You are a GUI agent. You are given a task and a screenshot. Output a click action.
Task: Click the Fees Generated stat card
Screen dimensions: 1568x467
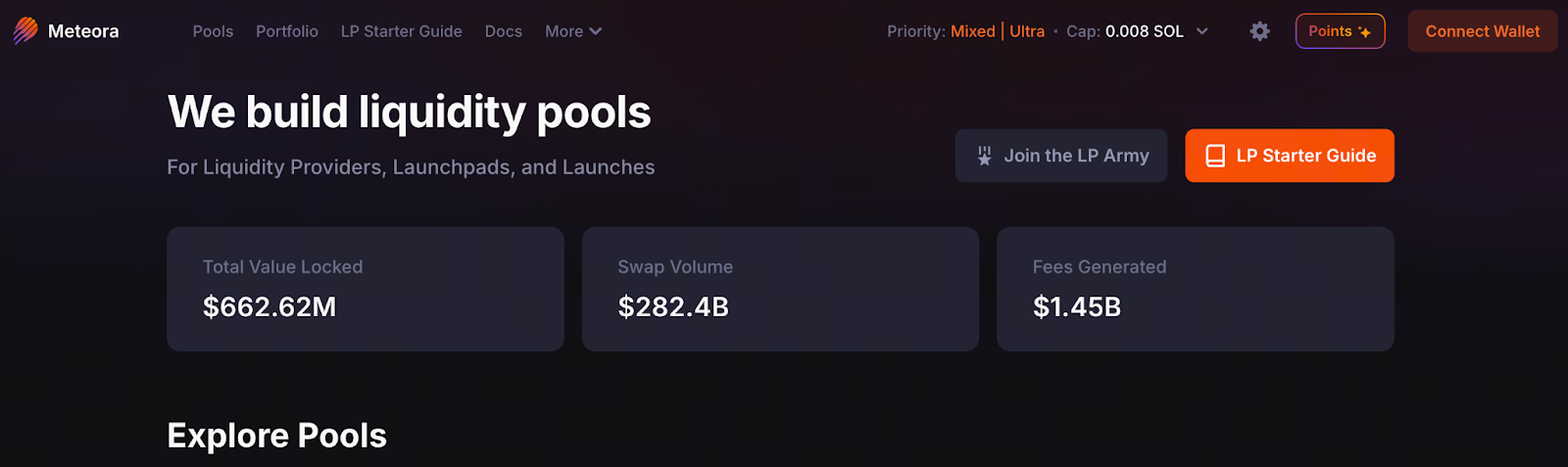[x=1195, y=289]
